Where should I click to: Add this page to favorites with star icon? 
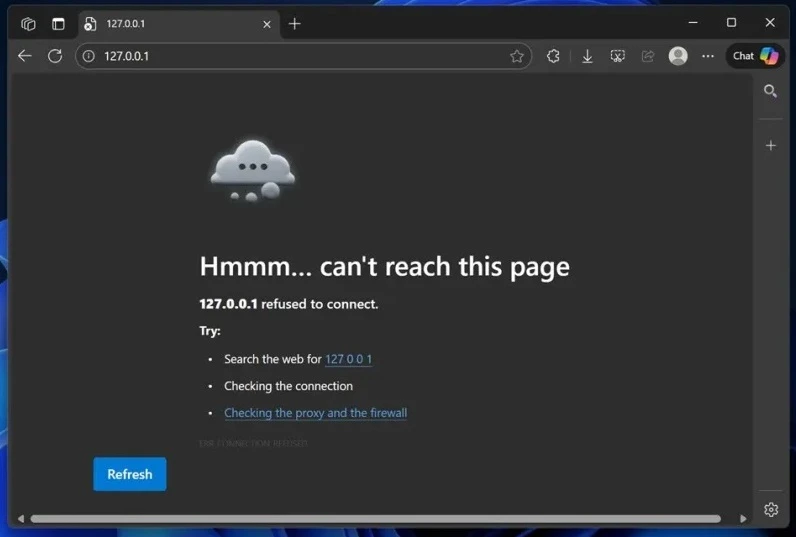517,56
